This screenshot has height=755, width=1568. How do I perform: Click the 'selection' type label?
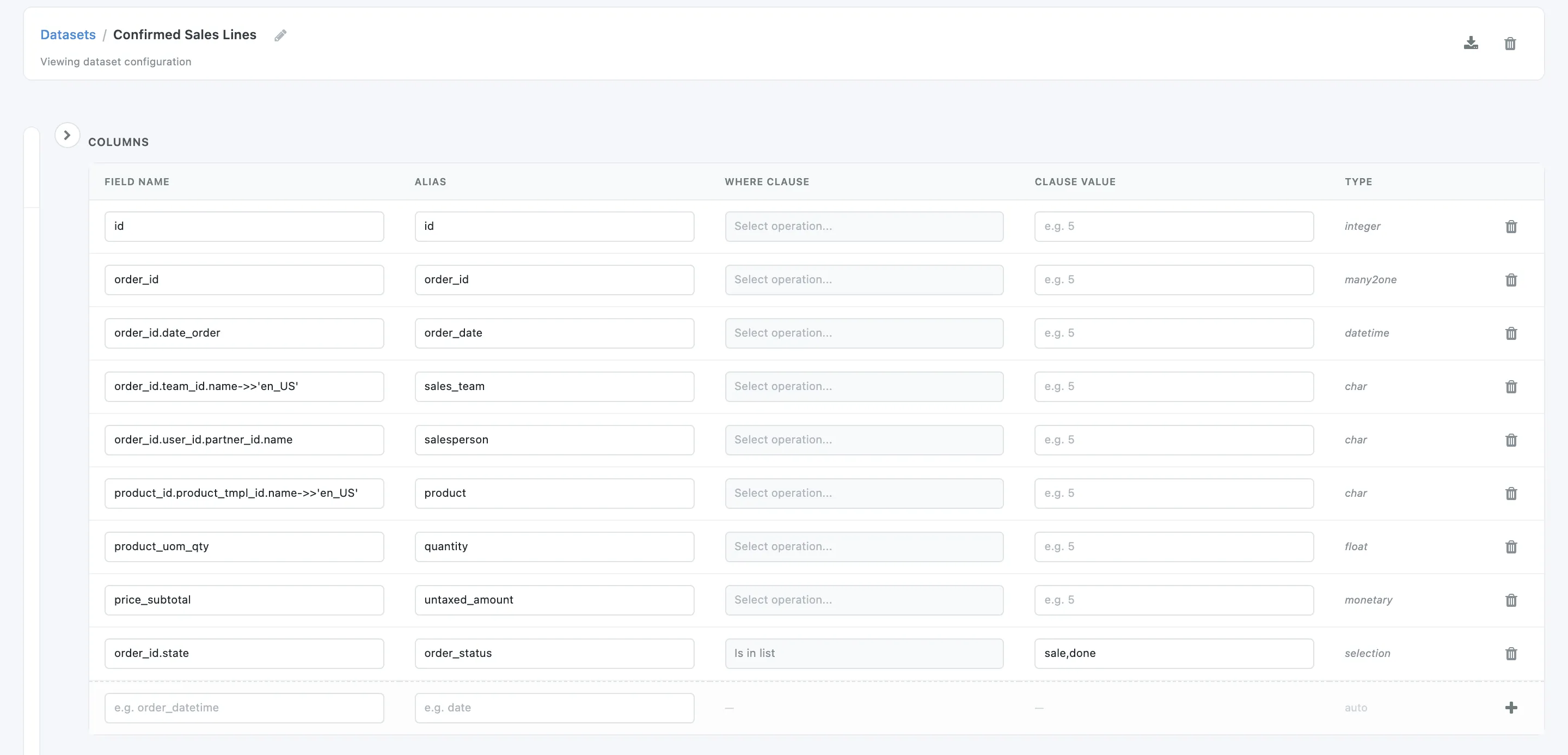point(1367,653)
